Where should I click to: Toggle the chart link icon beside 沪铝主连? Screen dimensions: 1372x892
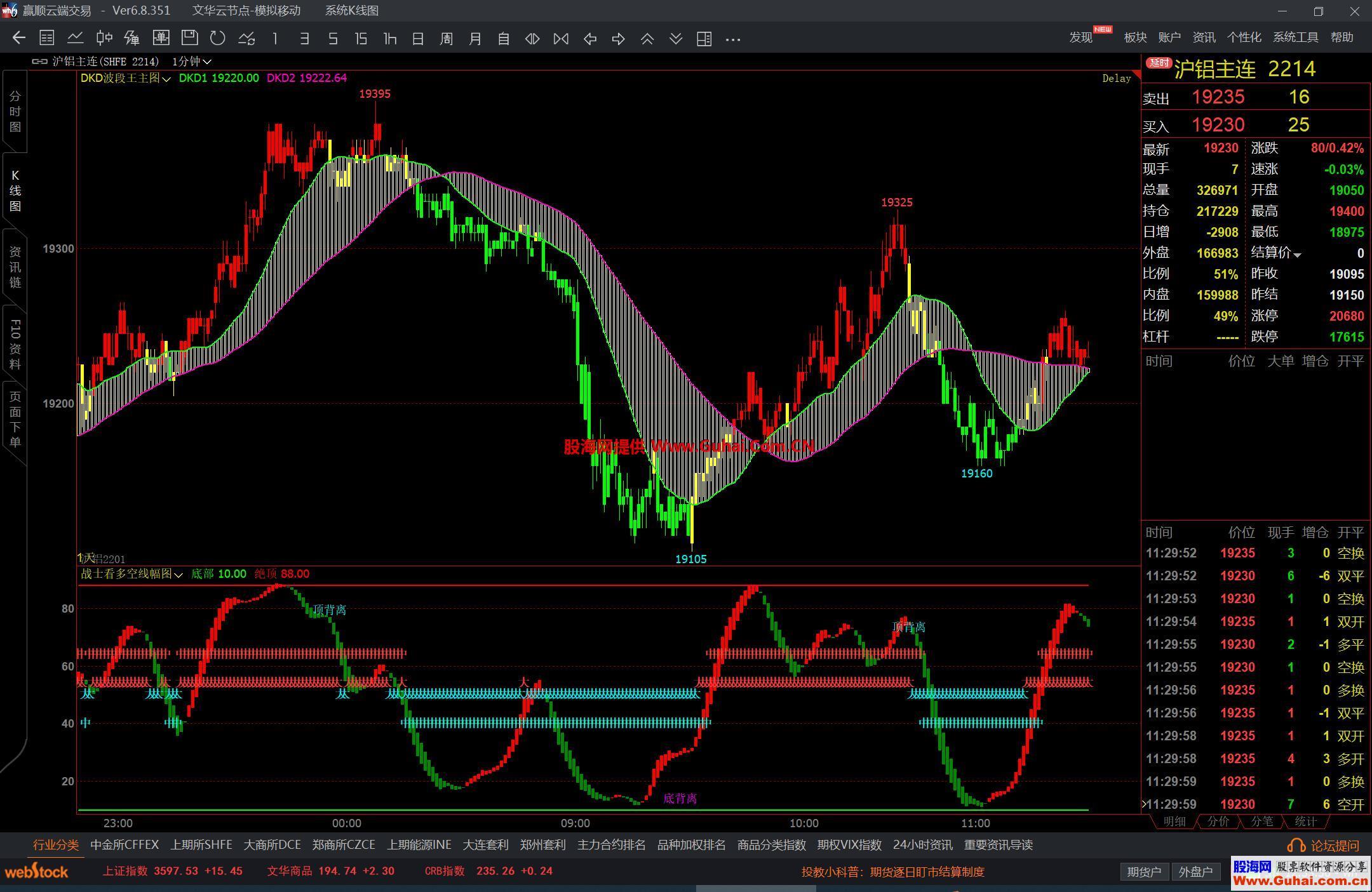pos(39,62)
